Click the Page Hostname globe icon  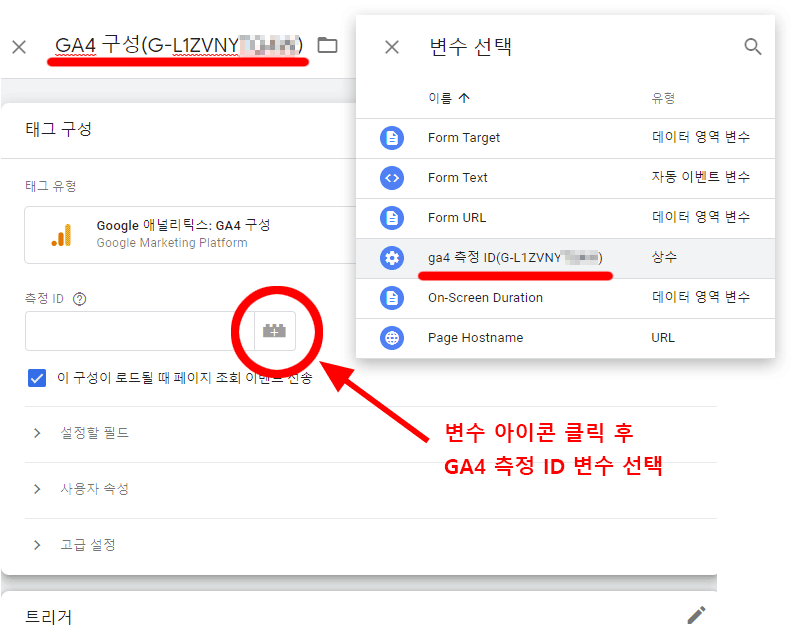point(392,338)
